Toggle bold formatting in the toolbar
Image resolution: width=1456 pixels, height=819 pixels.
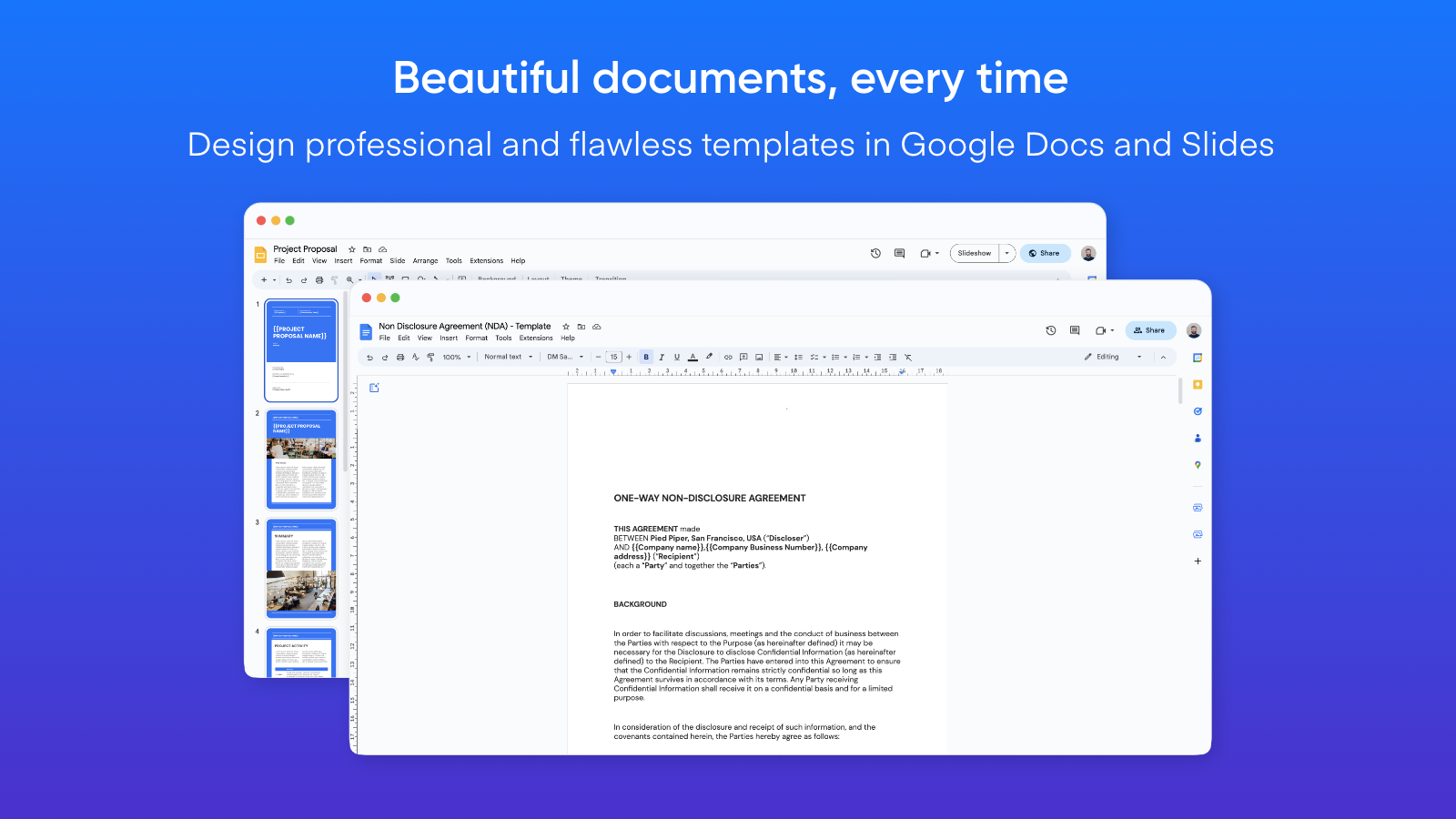[645, 357]
